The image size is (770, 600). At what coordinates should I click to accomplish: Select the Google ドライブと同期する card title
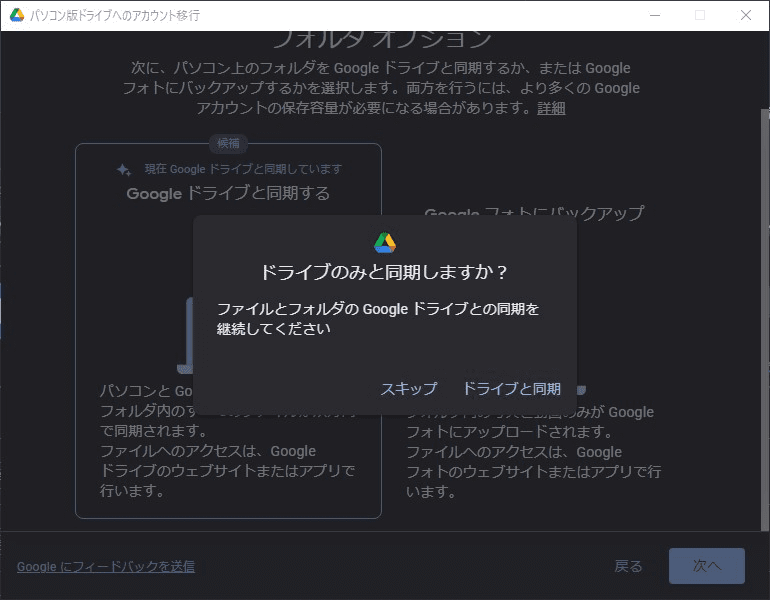tap(228, 193)
